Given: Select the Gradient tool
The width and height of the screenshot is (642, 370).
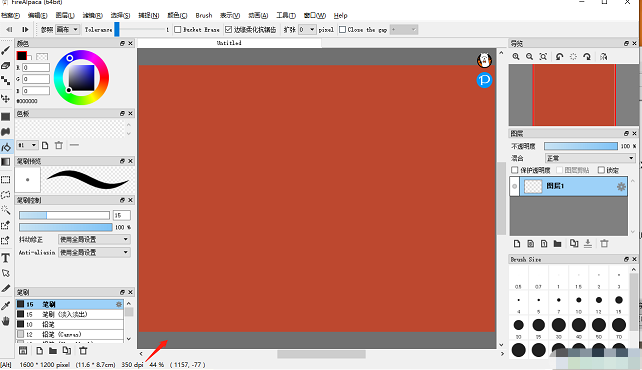Looking at the screenshot, I should coord(6,162).
